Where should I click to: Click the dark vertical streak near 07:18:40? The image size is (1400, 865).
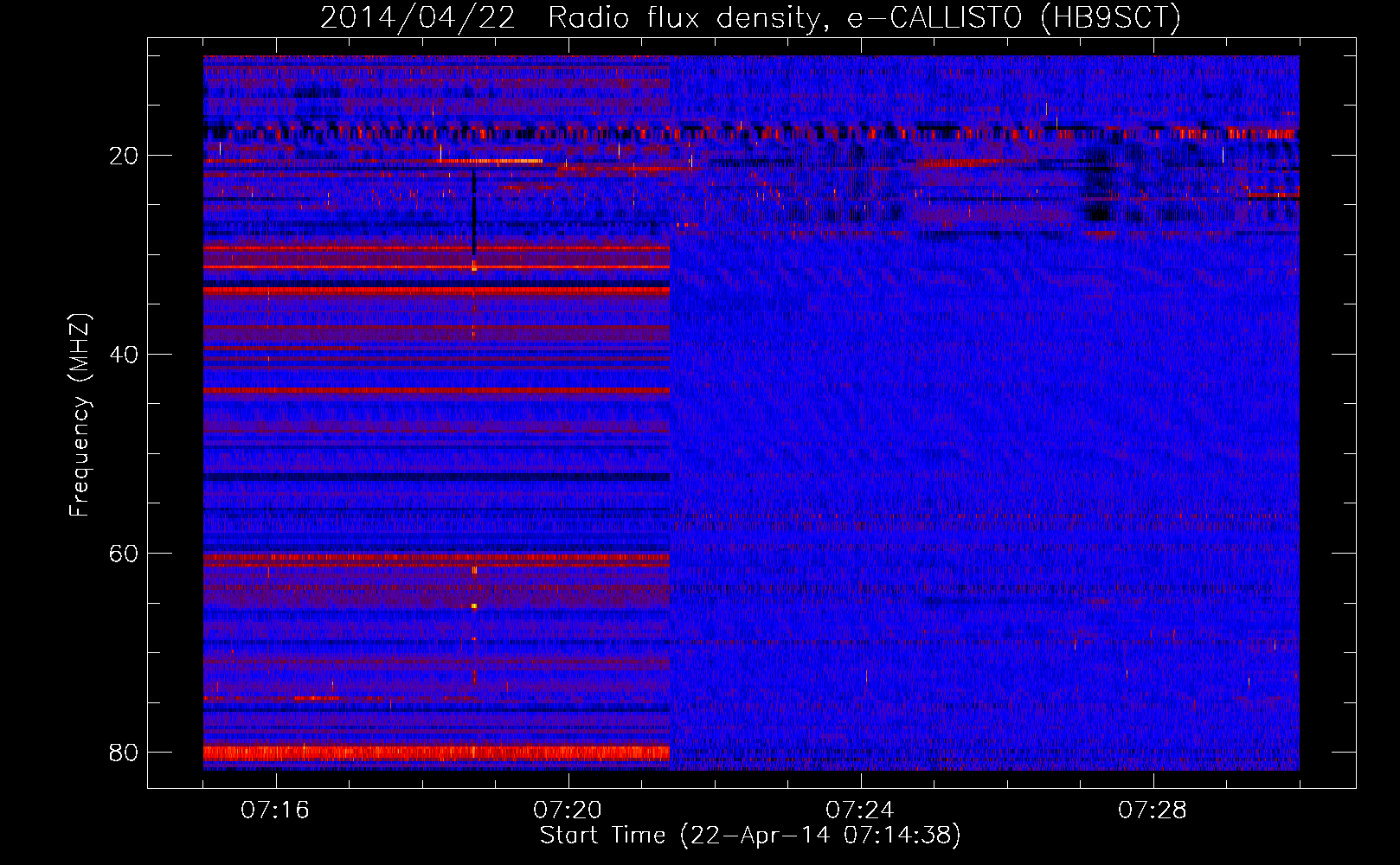[474, 212]
